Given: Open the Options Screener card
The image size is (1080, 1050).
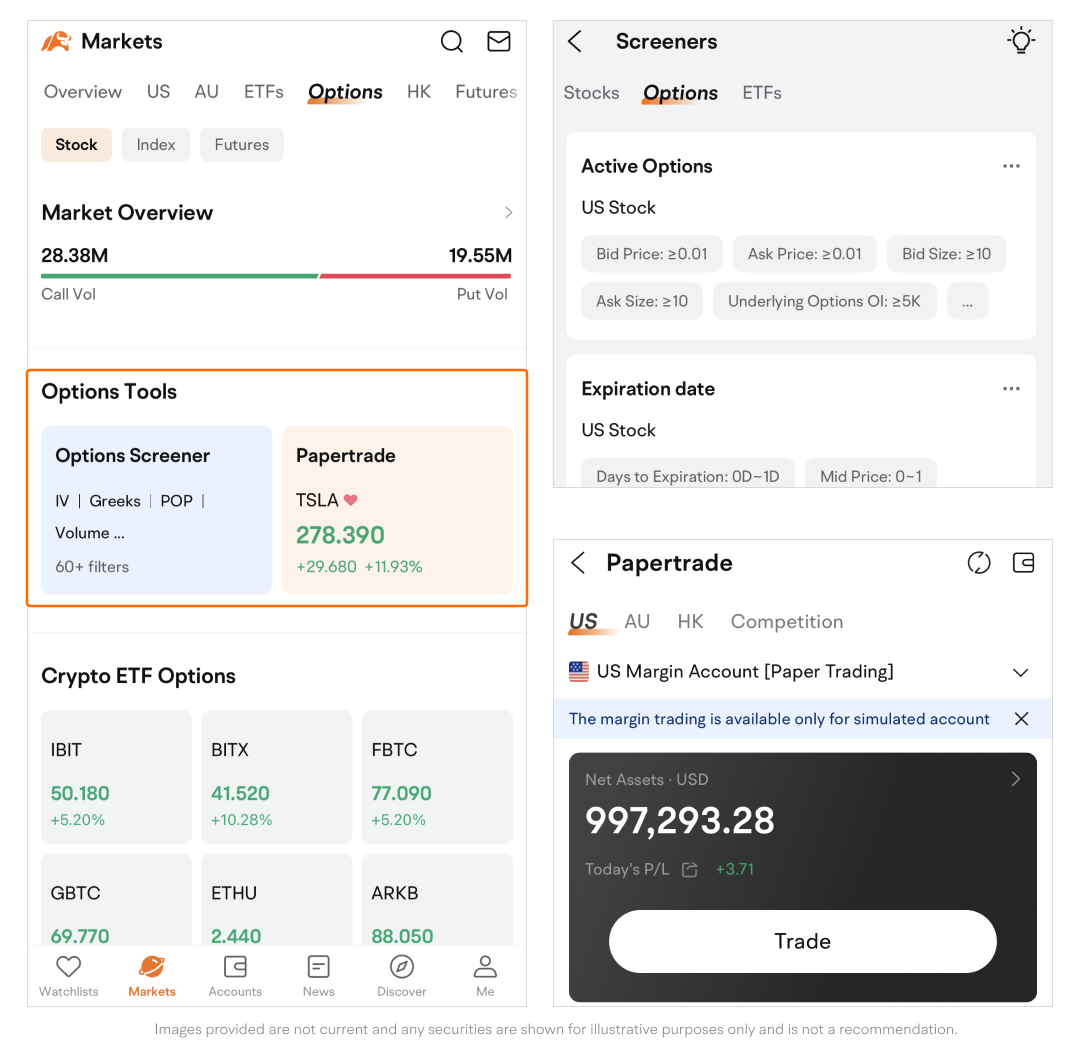Looking at the screenshot, I should point(157,510).
